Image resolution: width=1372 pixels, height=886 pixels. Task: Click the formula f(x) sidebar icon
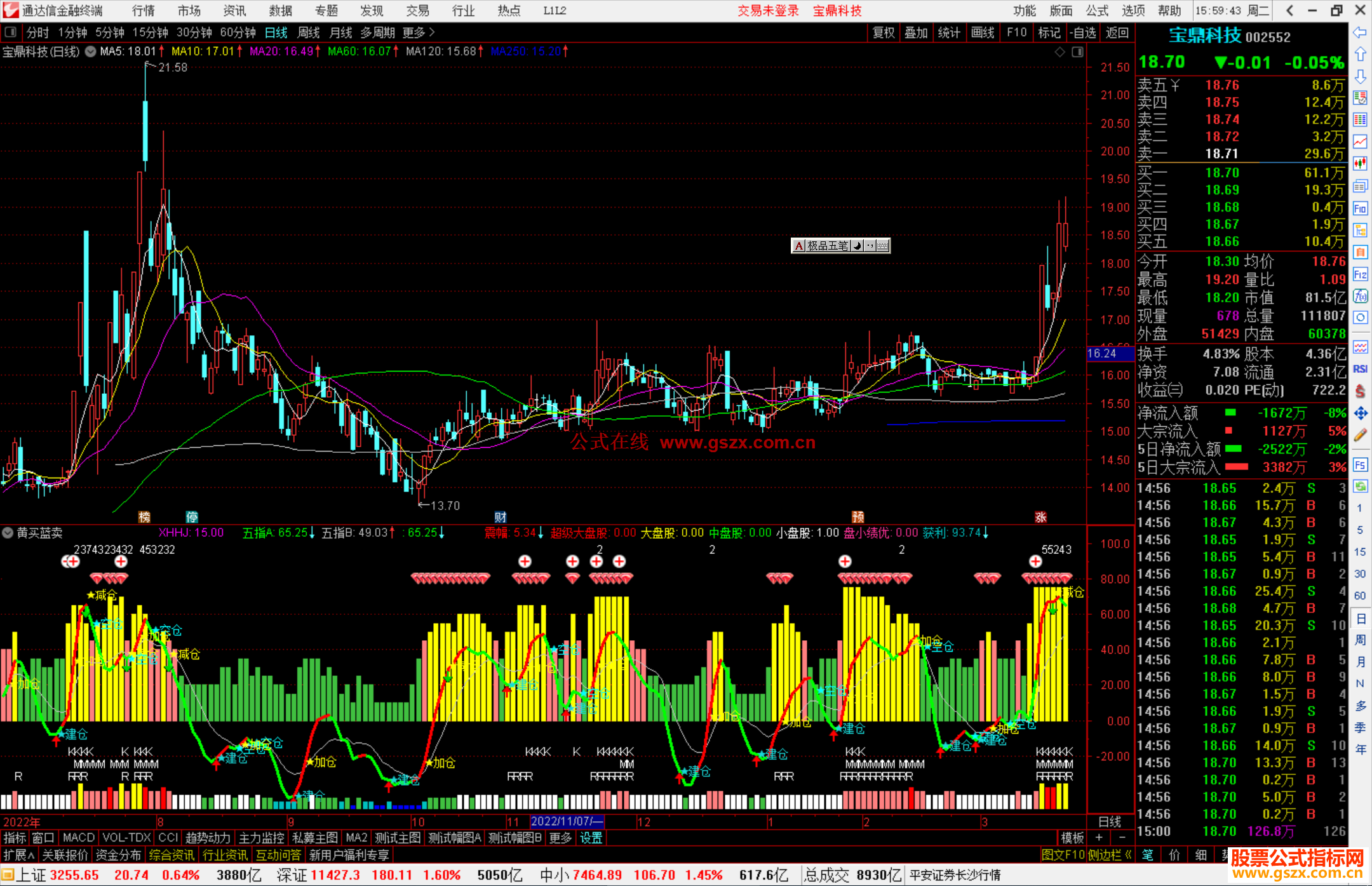coord(1360,296)
